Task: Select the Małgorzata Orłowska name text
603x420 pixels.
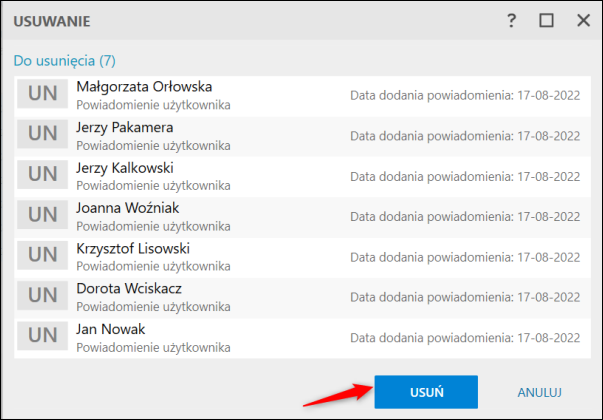Action: [x=144, y=87]
